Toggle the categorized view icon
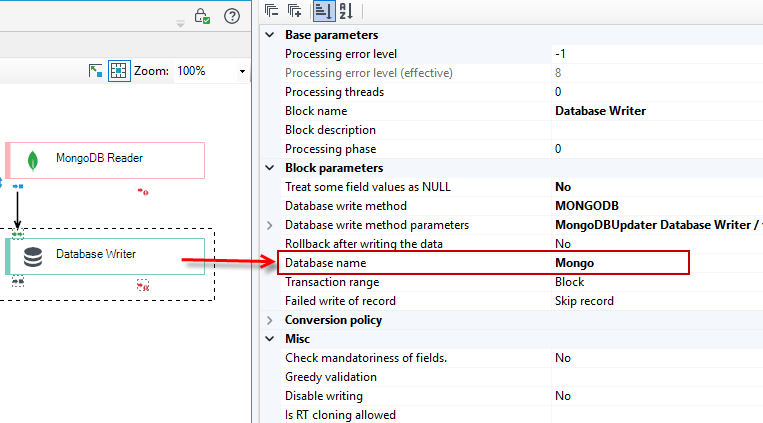The image size is (763, 423). [x=324, y=11]
